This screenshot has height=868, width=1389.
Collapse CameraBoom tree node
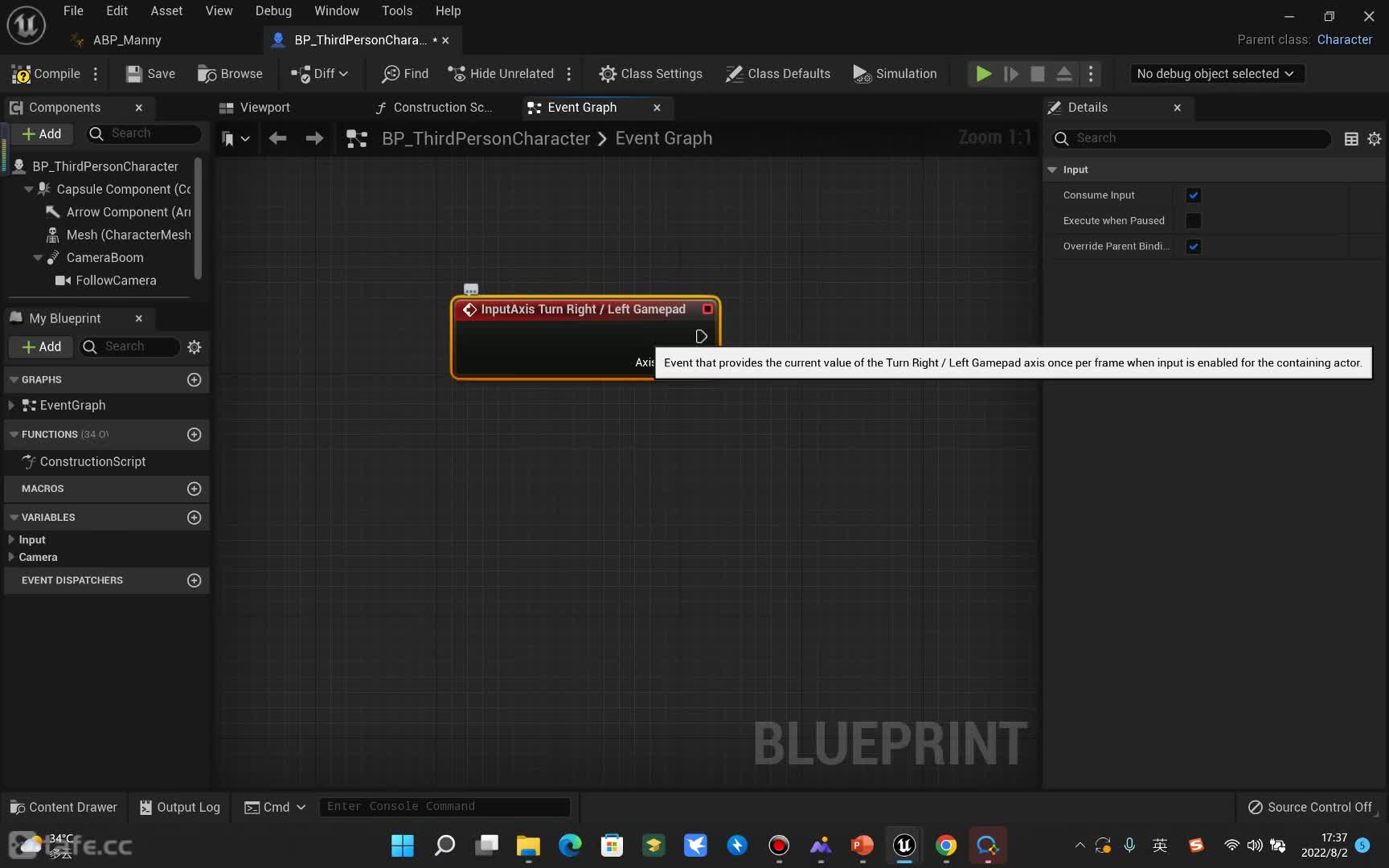coord(38,258)
